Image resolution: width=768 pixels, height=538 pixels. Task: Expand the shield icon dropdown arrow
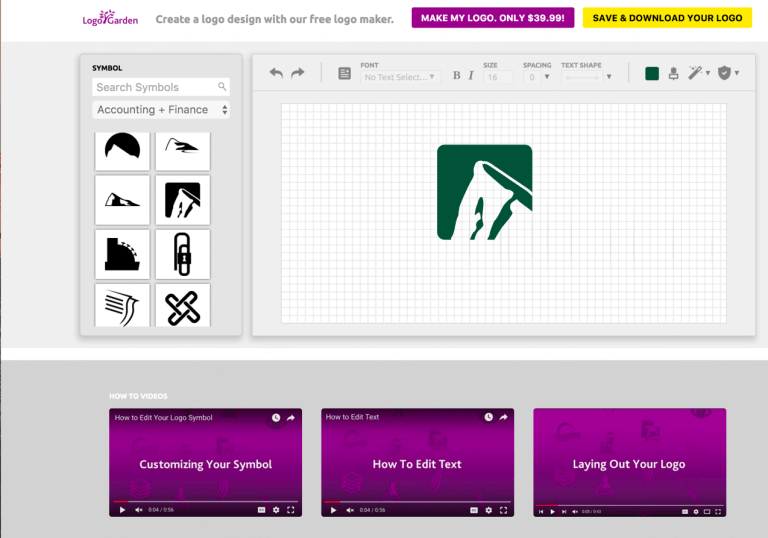point(737,73)
